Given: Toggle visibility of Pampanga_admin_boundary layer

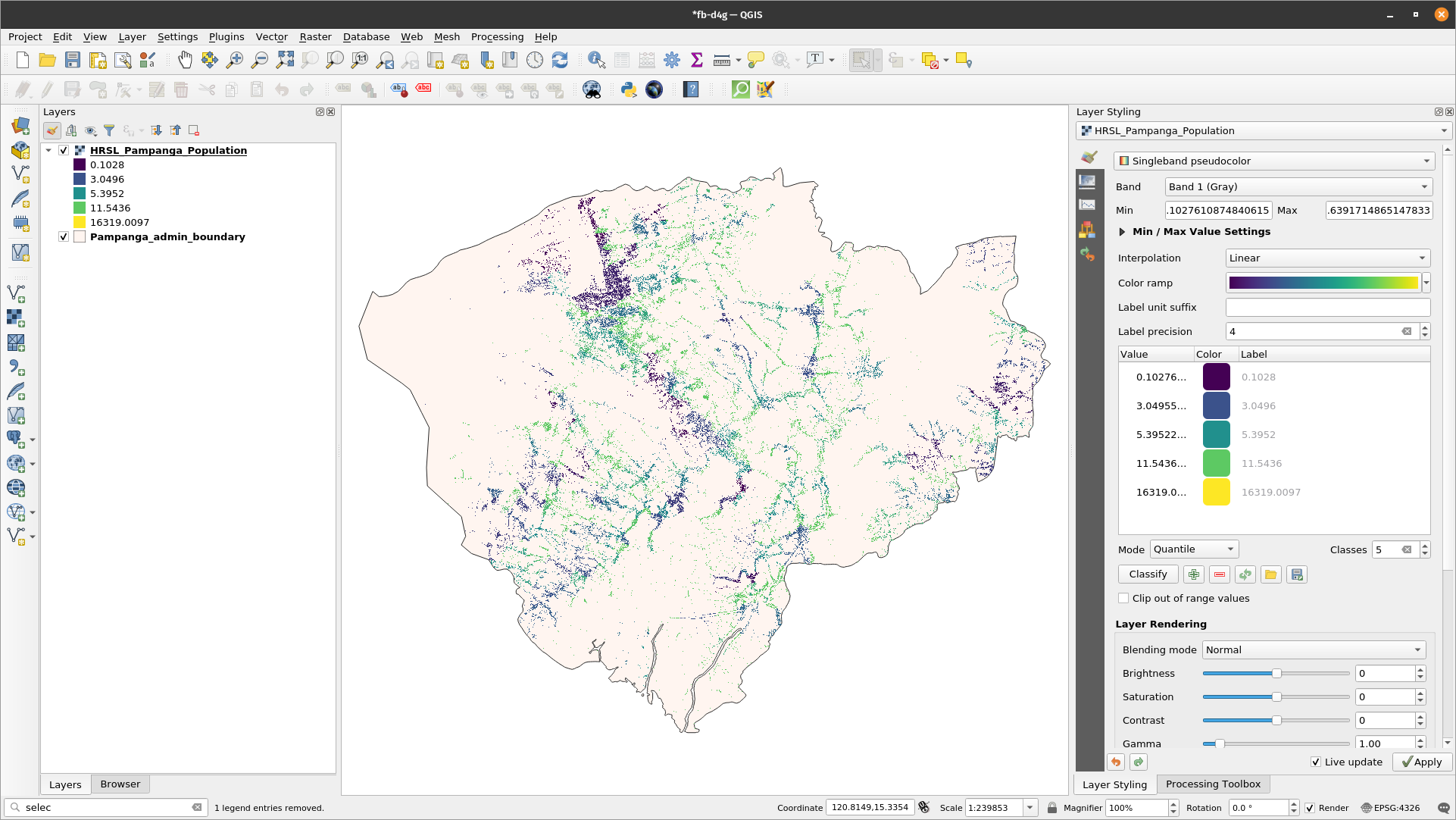Looking at the screenshot, I should 63,237.
